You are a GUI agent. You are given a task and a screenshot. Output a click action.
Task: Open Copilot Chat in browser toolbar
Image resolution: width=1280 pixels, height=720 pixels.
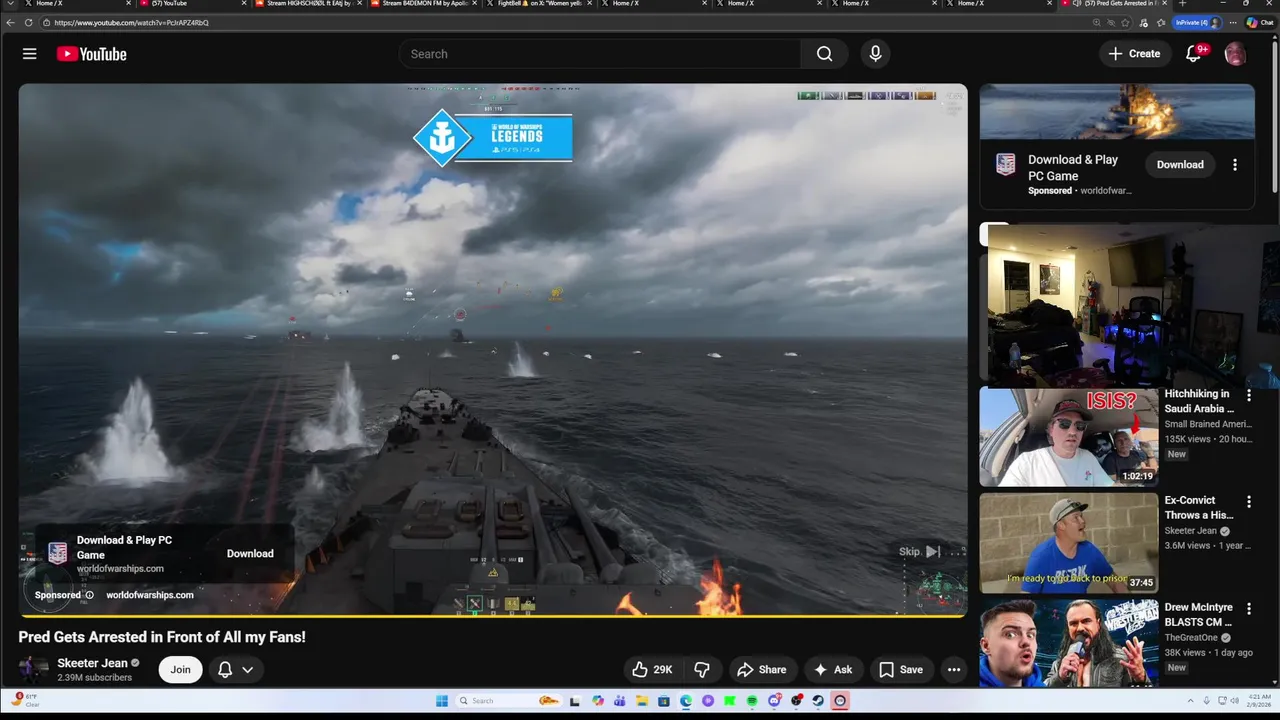click(x=1260, y=22)
